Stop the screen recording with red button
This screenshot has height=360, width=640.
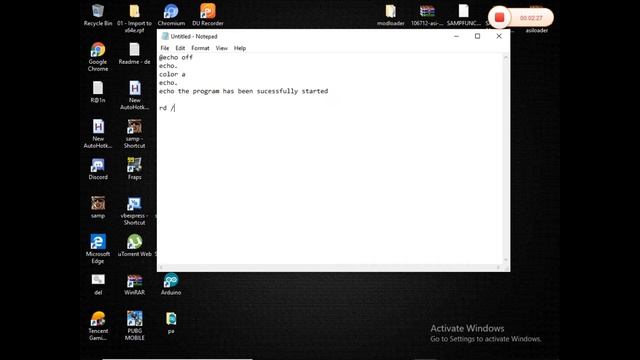[499, 18]
